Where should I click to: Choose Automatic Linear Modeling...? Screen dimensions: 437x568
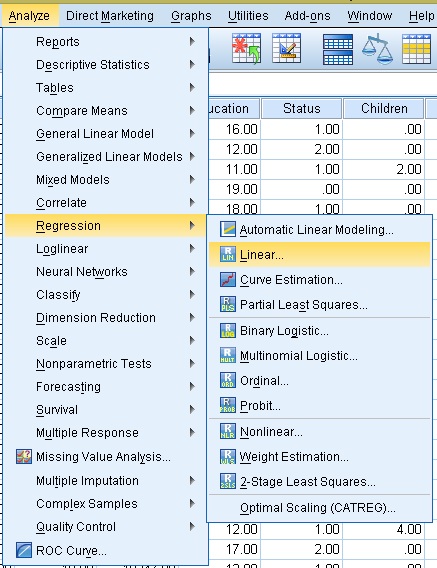tap(320, 229)
